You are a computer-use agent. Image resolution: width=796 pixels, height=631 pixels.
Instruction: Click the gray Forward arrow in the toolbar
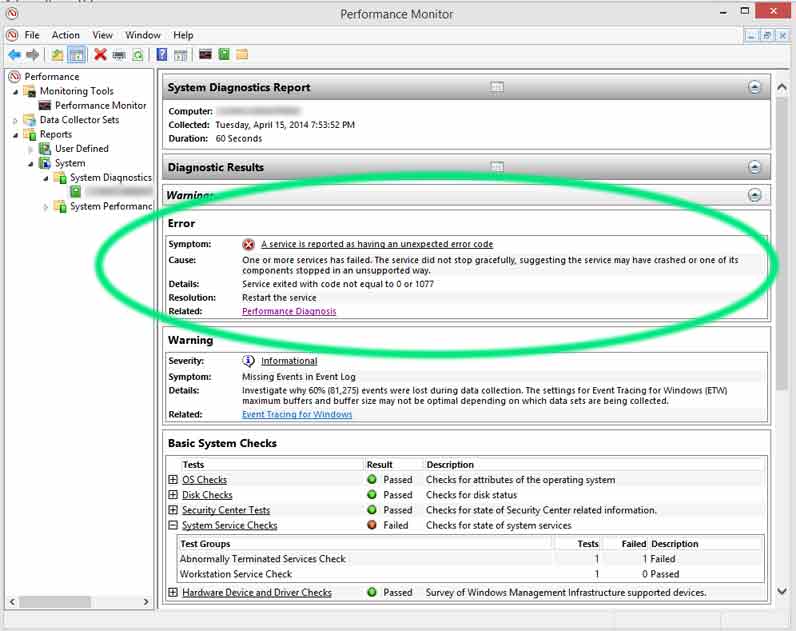32,55
